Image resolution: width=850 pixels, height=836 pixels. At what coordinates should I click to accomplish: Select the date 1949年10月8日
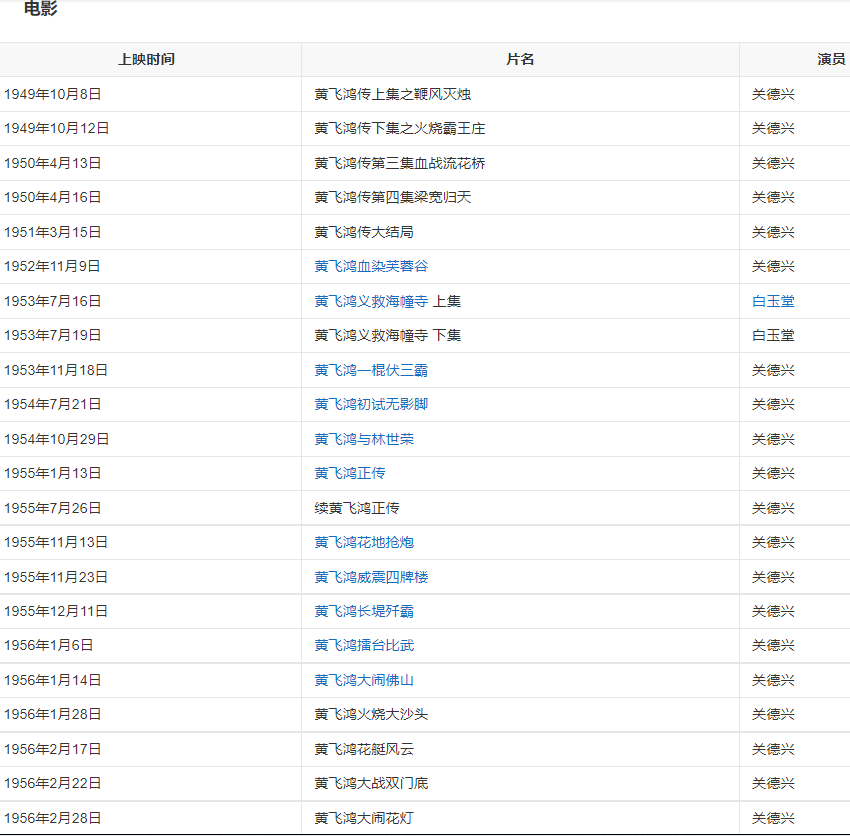coord(53,94)
